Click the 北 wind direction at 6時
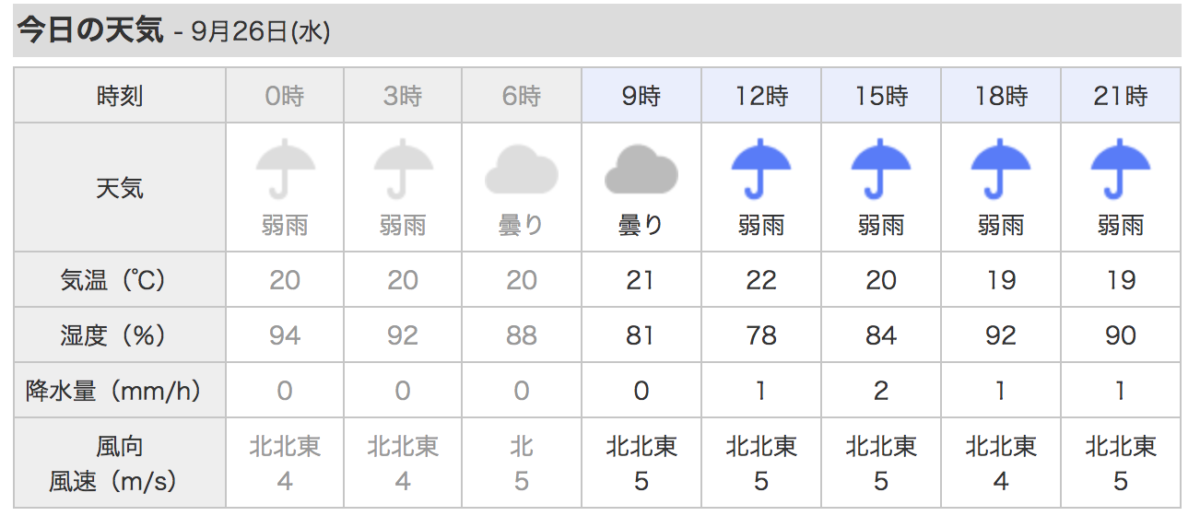This screenshot has height=516, width=1200. 522,446
